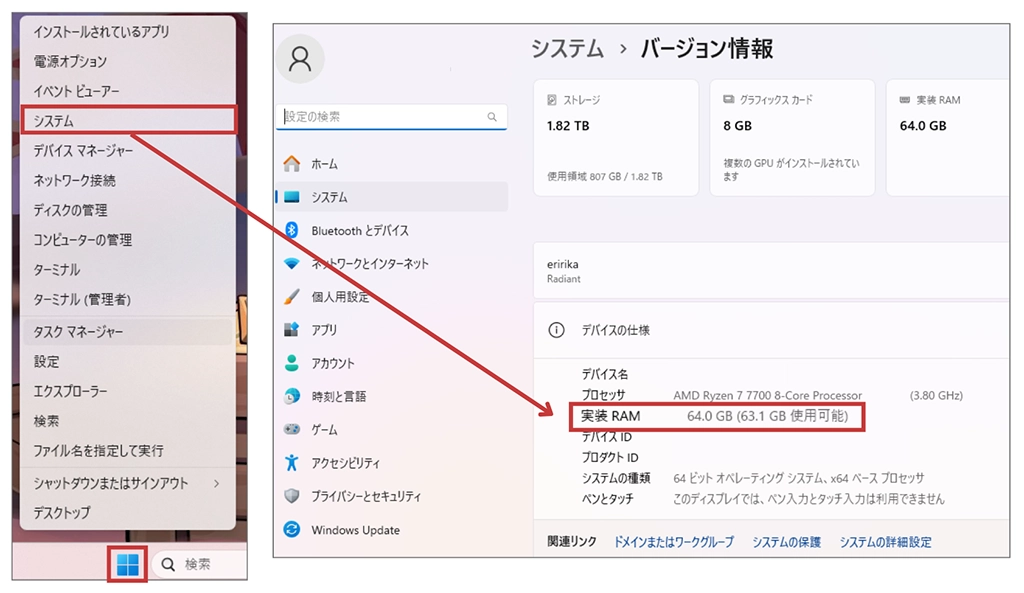Open 個人用設定 settings page
The image size is (1024, 593).
pos(392,296)
